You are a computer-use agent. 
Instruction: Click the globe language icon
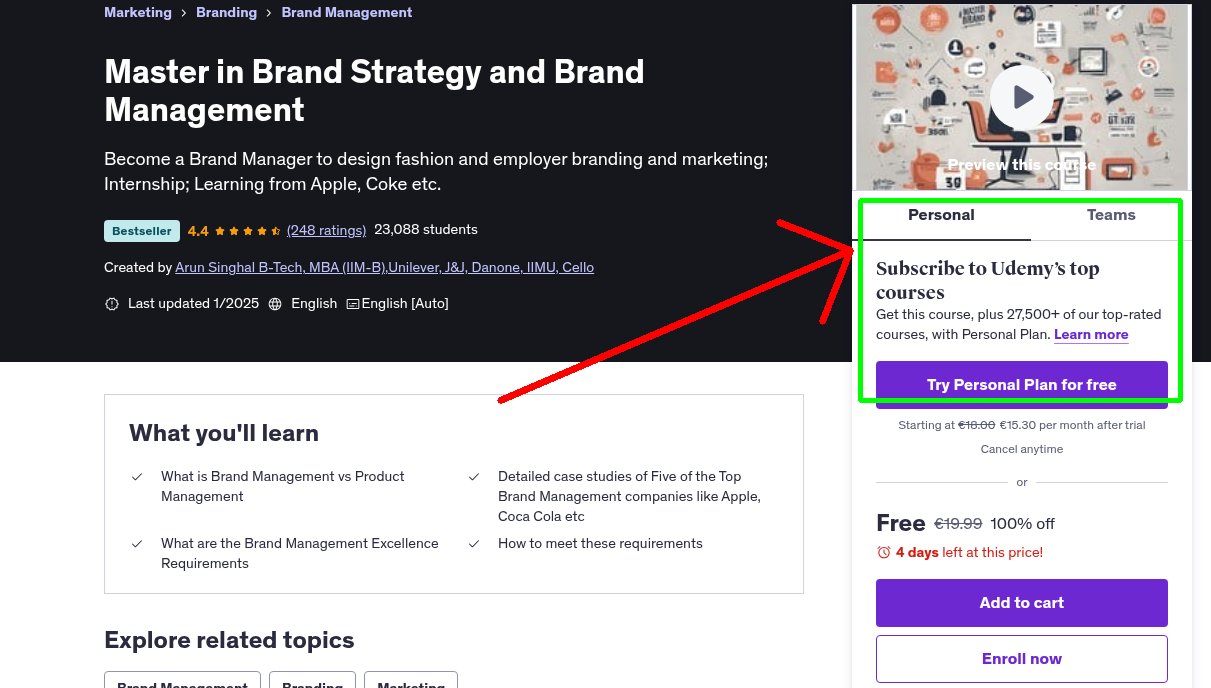[x=275, y=304]
